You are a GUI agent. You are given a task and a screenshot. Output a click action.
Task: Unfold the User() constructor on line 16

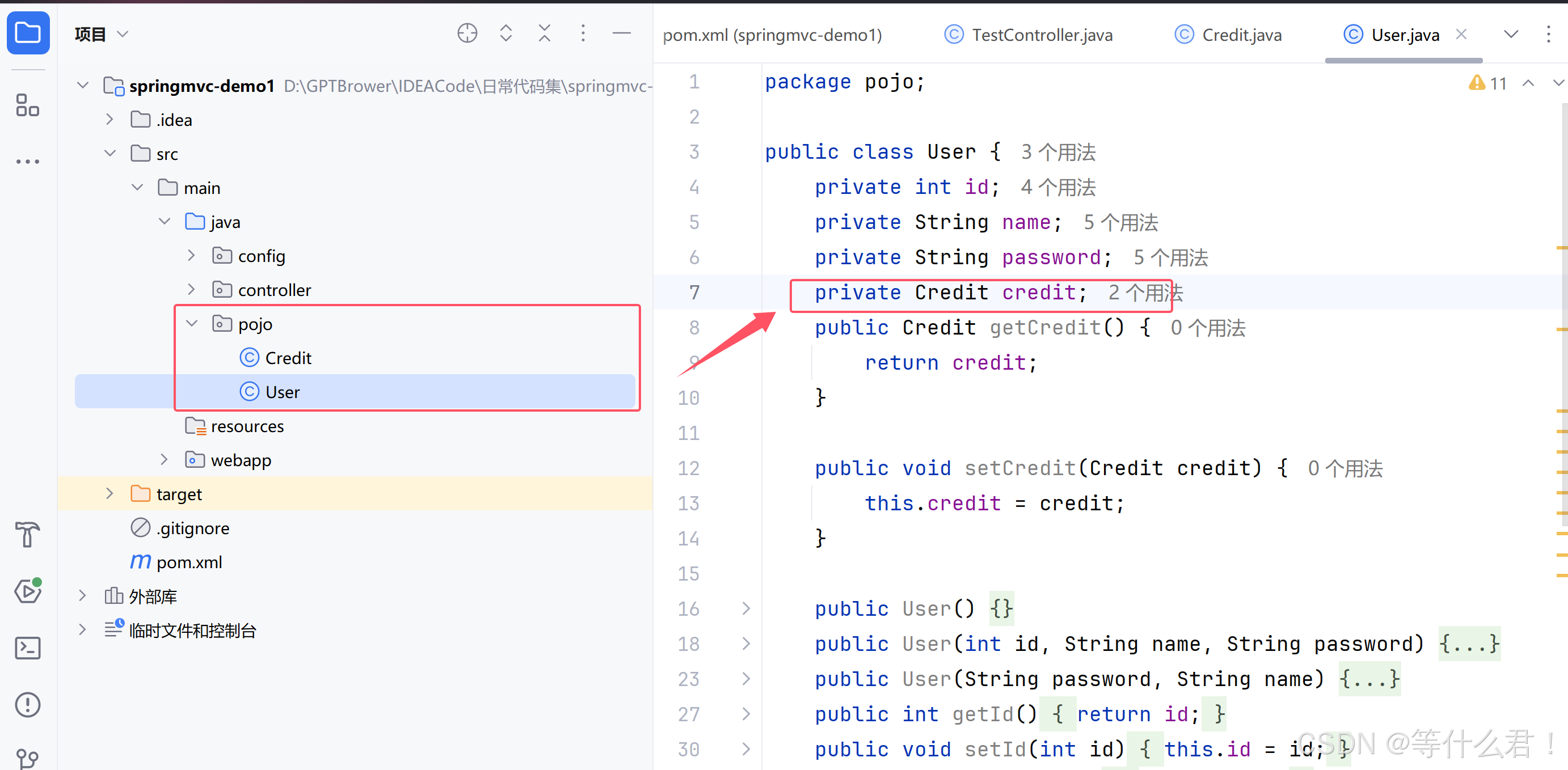point(746,608)
